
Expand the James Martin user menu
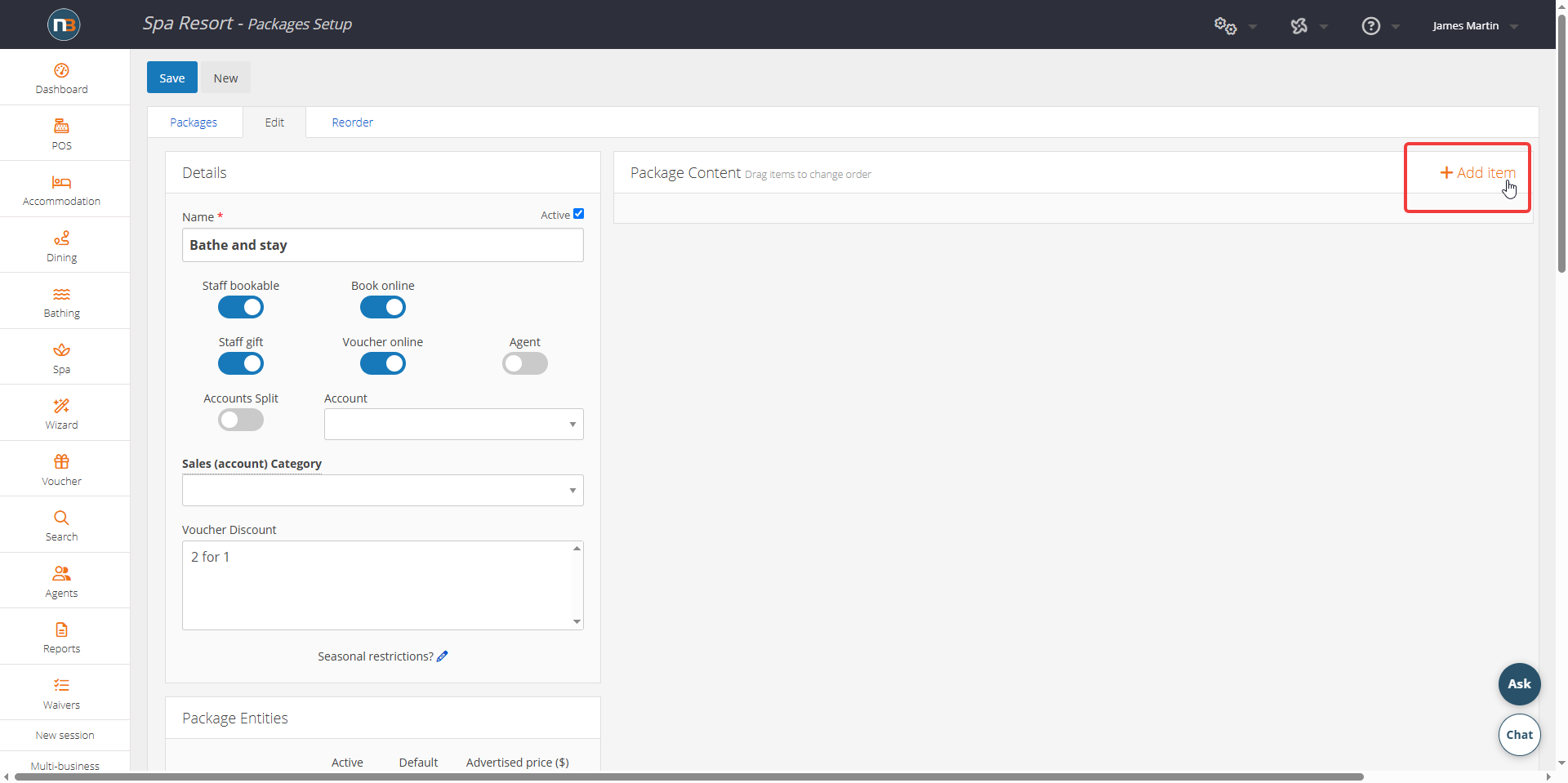click(x=1475, y=26)
